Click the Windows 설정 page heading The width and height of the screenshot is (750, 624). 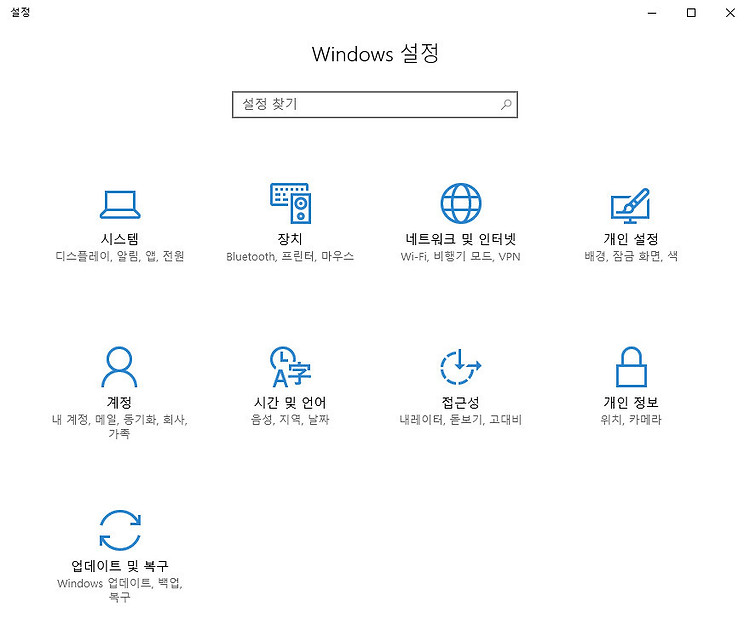click(375, 53)
